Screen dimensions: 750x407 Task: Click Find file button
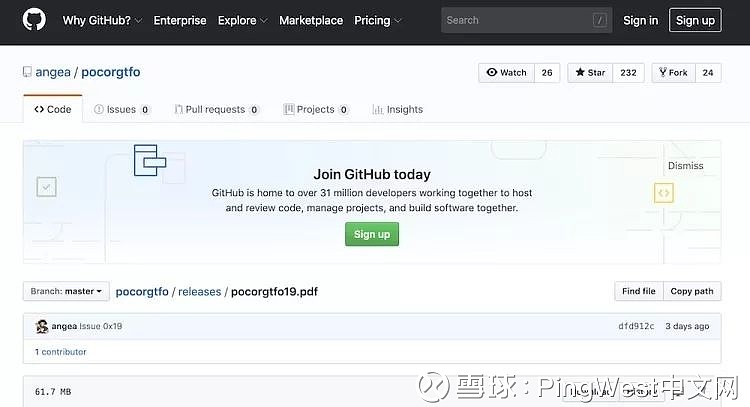pos(639,291)
